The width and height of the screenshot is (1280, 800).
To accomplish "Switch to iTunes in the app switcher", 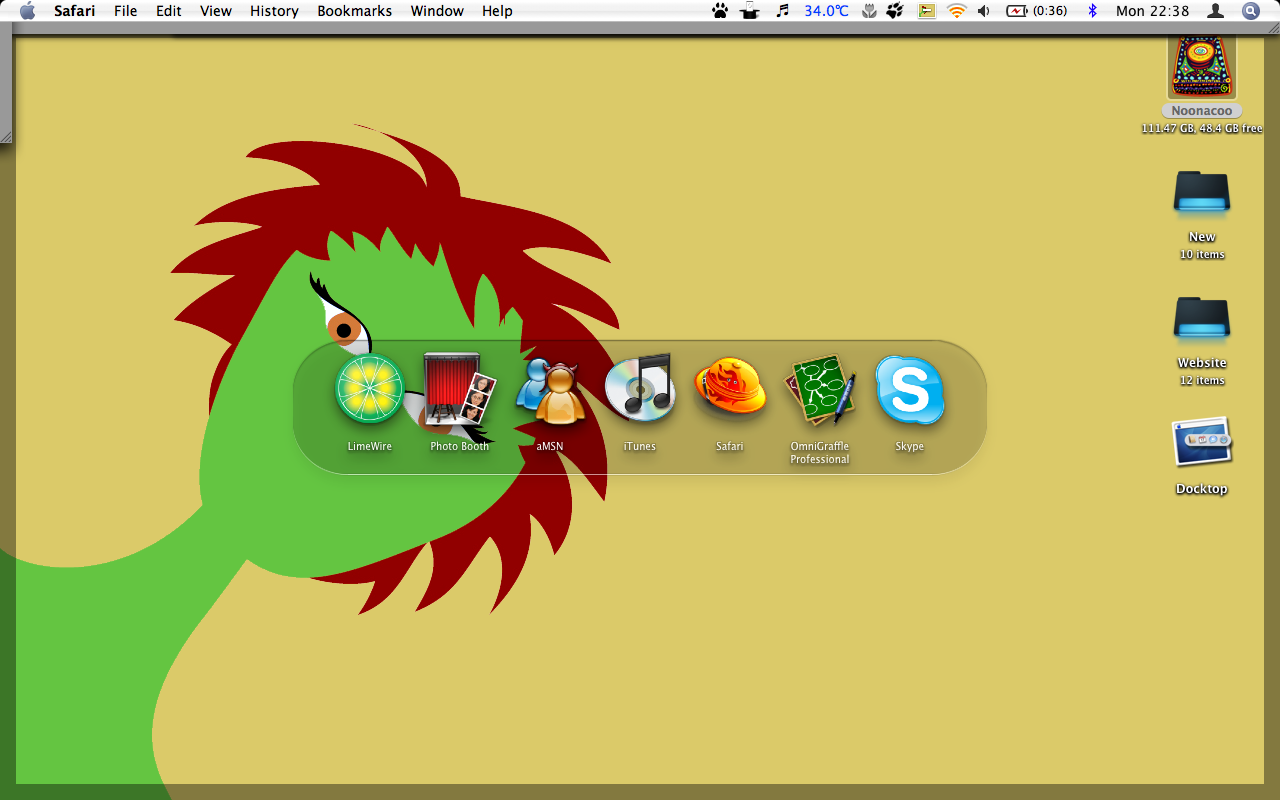I will pos(640,389).
